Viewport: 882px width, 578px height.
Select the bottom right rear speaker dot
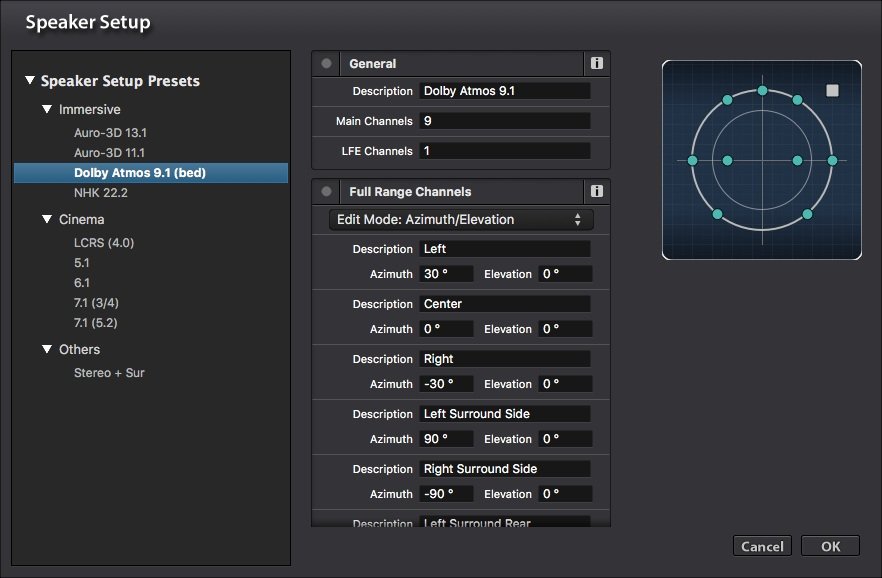[x=807, y=214]
